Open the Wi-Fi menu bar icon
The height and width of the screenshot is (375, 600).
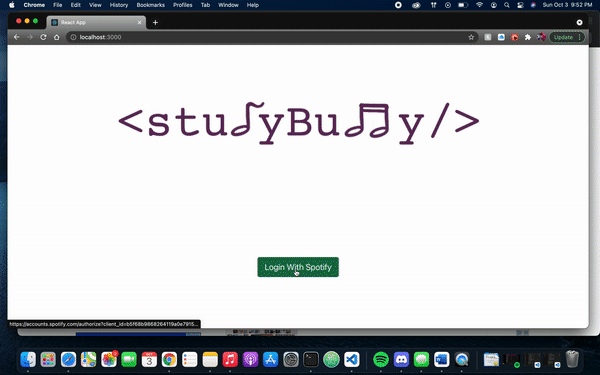[479, 5]
